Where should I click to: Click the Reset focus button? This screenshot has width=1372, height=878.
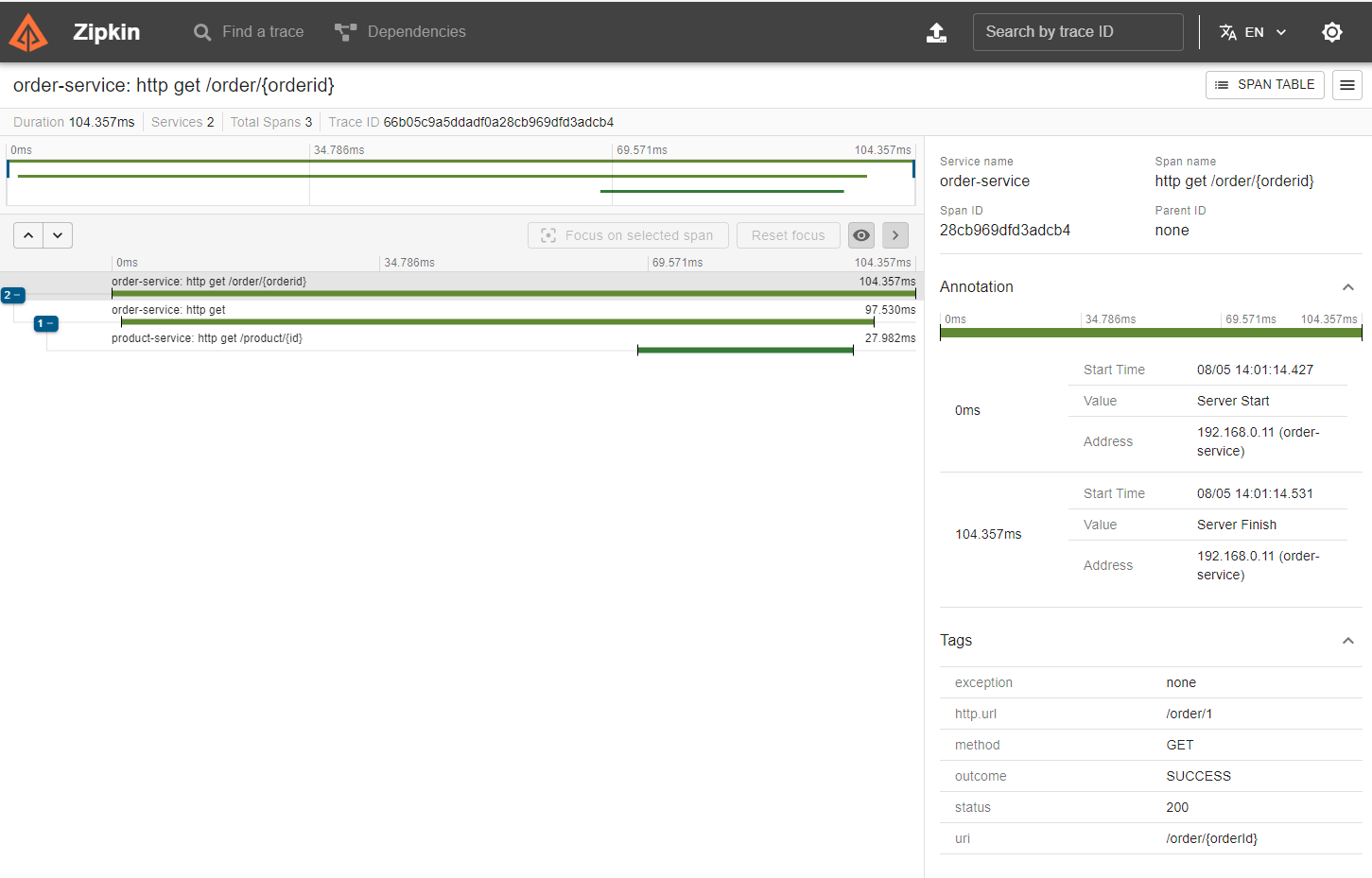(788, 235)
